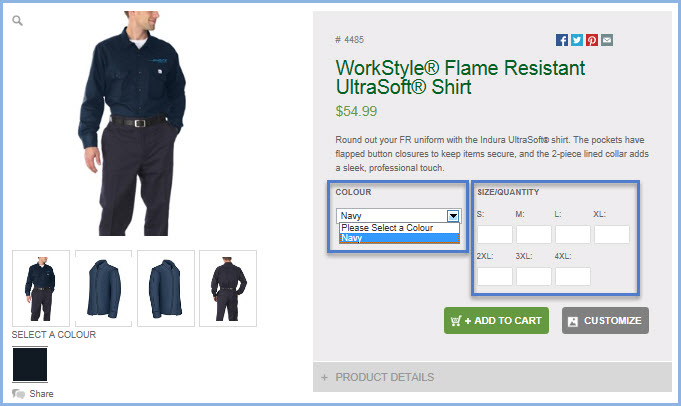Select 'Please Select a Colour' option

(399, 228)
